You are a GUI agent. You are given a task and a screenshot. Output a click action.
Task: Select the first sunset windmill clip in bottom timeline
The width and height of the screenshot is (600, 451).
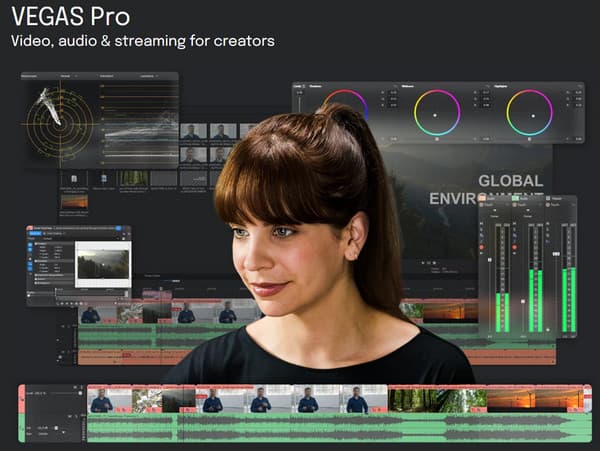point(510,399)
